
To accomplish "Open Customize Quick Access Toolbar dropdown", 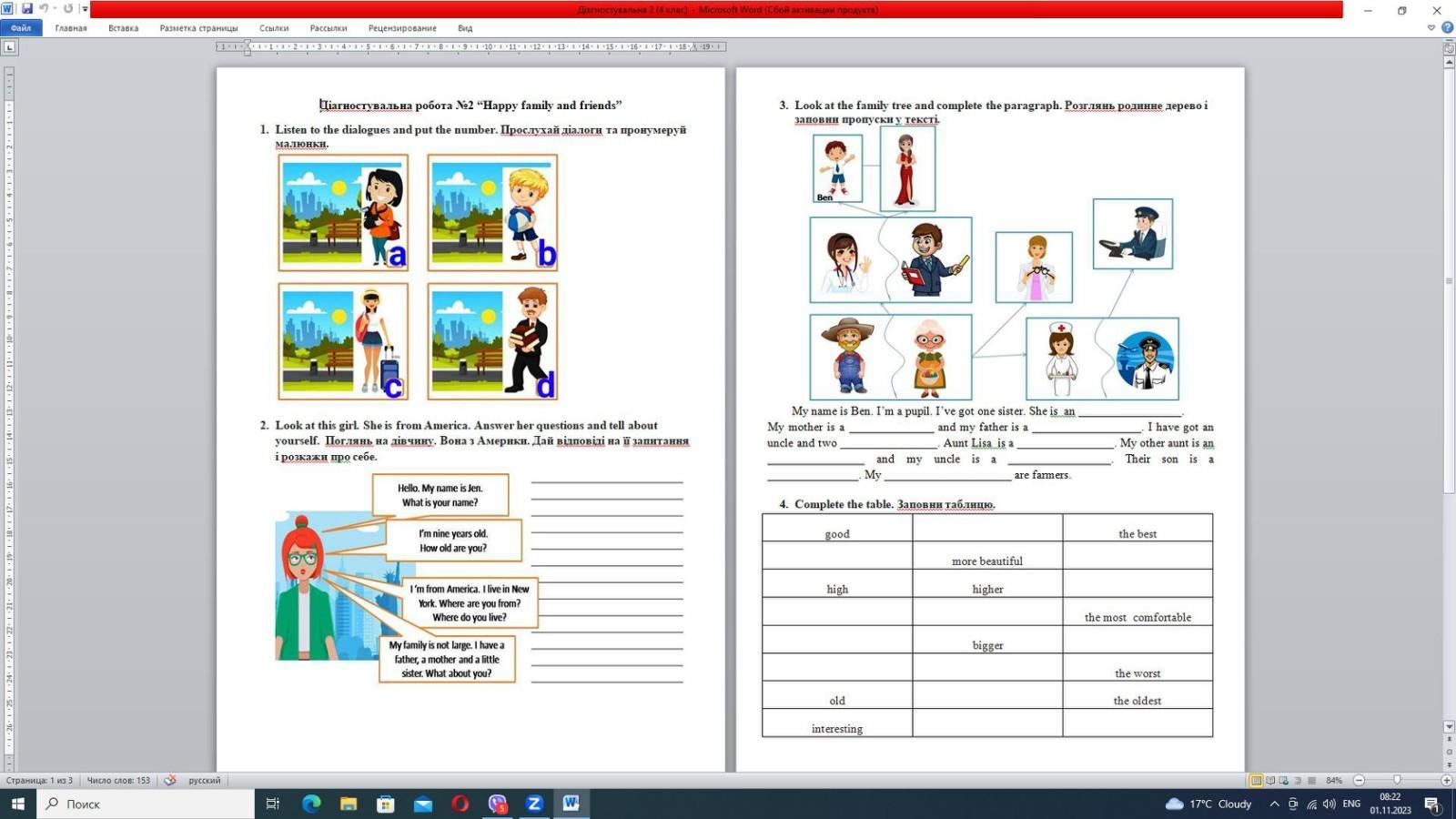I will [x=85, y=9].
